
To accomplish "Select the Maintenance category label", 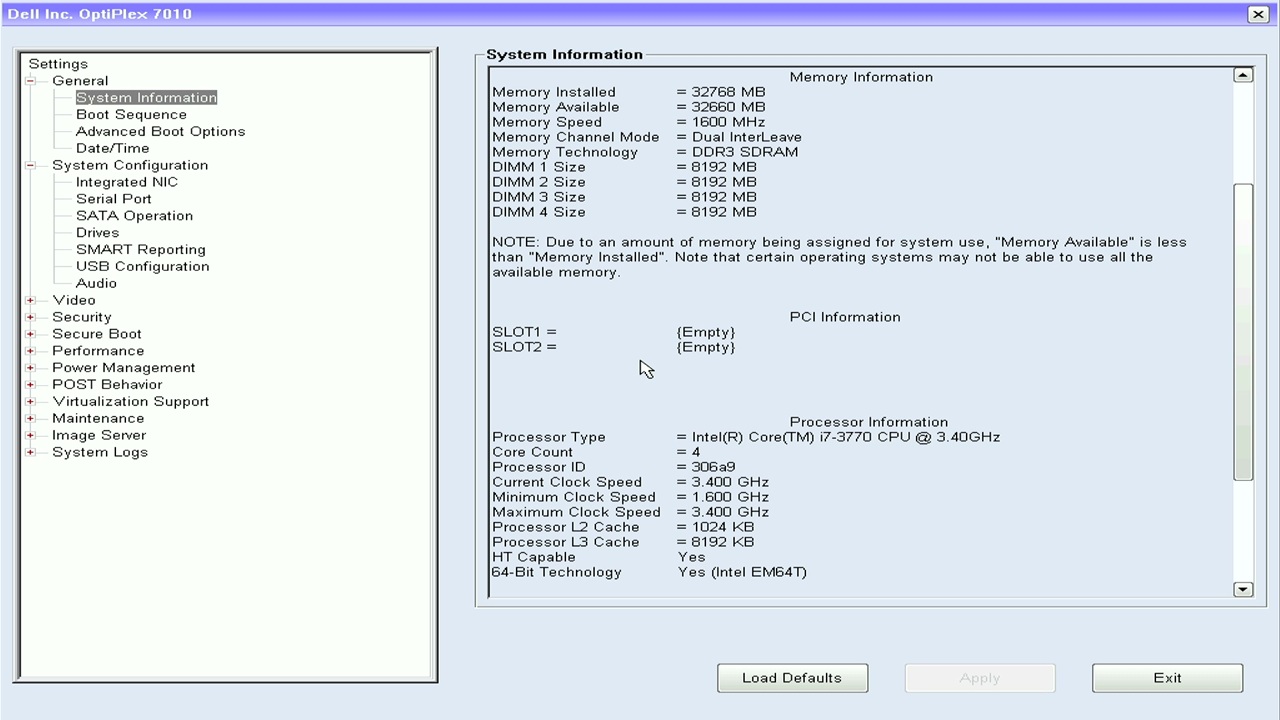I will tap(98, 419).
